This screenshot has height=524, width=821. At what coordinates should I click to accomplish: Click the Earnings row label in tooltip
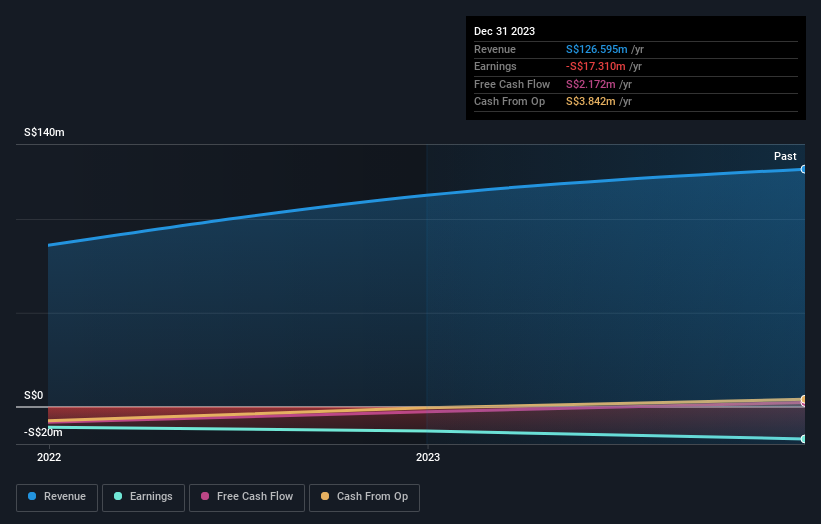click(x=495, y=66)
